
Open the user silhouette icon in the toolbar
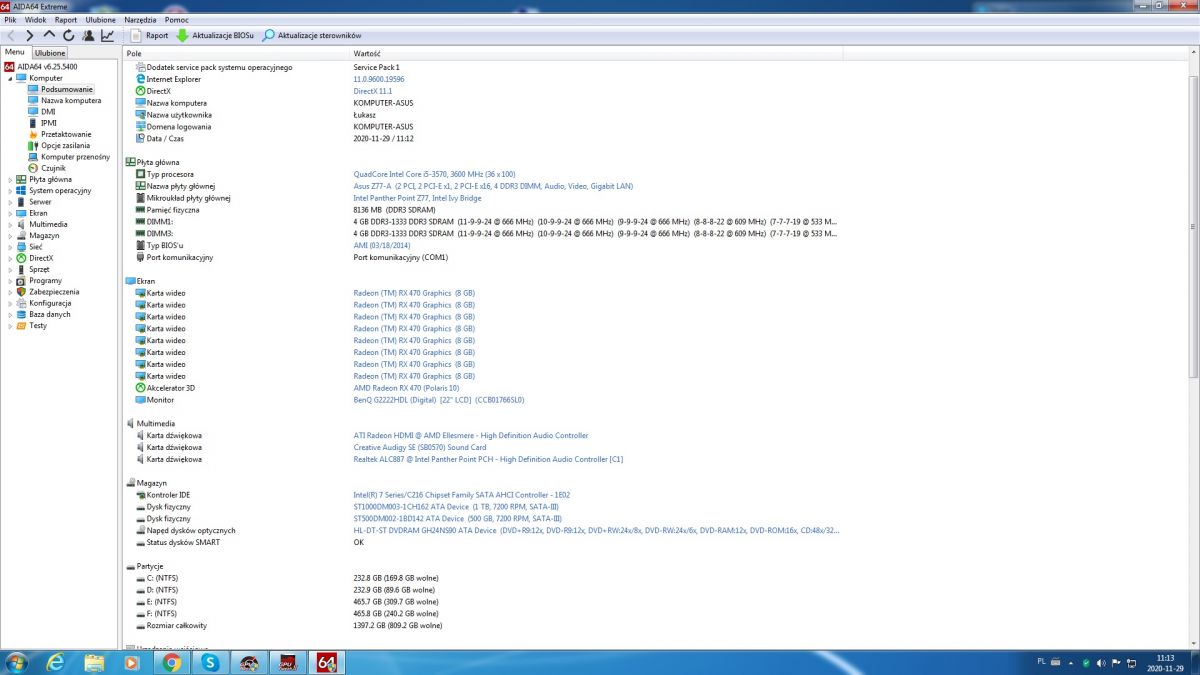click(88, 35)
